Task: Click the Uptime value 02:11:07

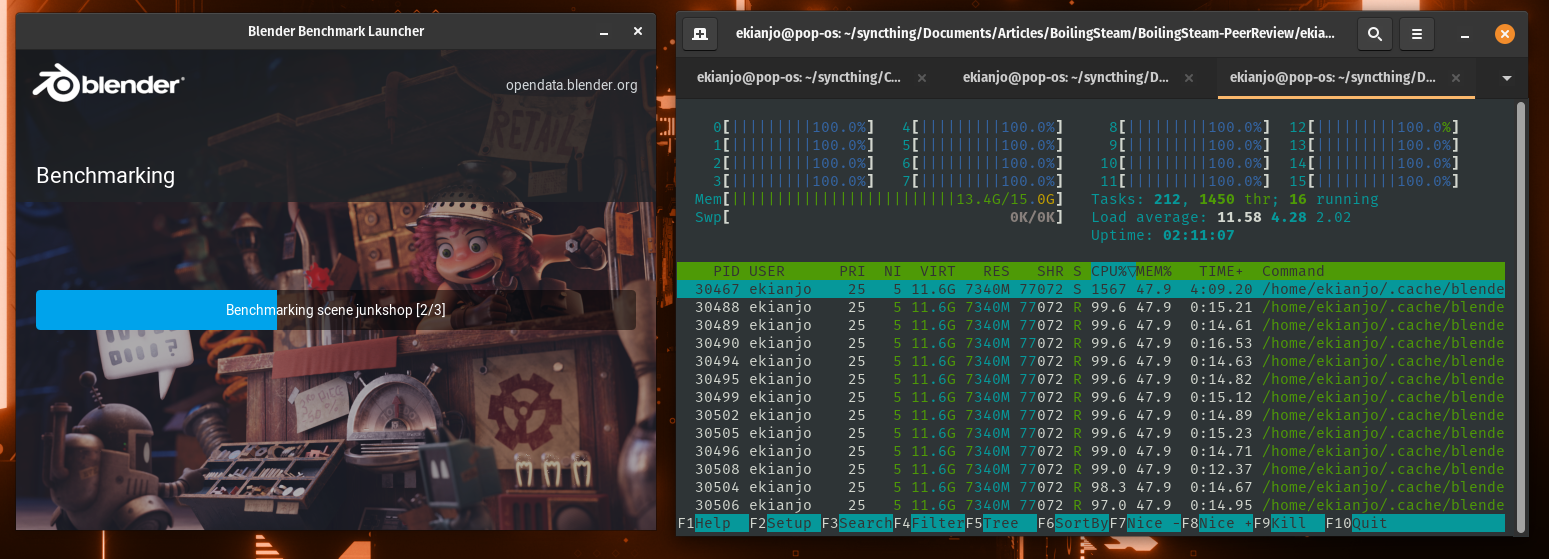Action: (x=1198, y=235)
